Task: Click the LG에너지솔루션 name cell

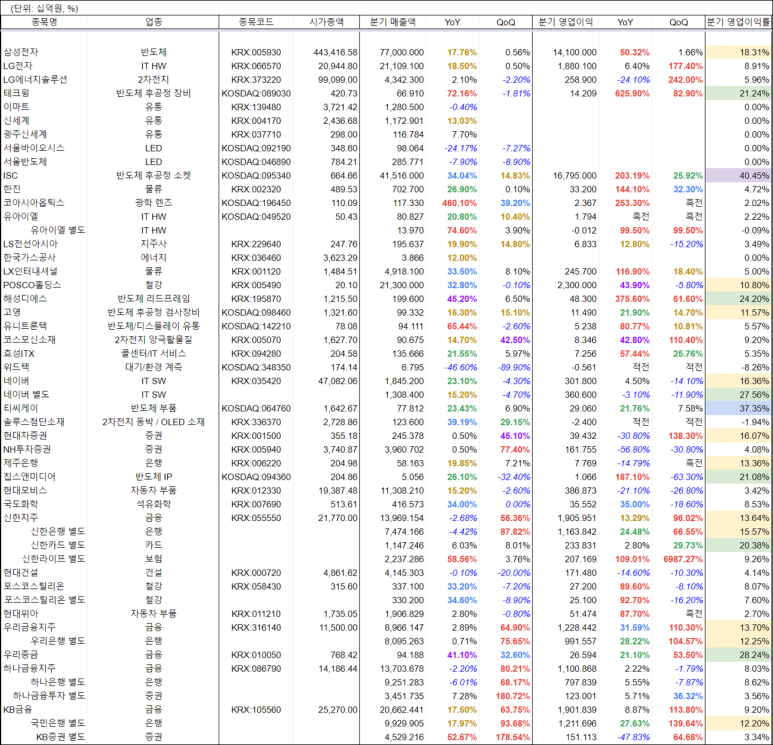Action: point(35,80)
